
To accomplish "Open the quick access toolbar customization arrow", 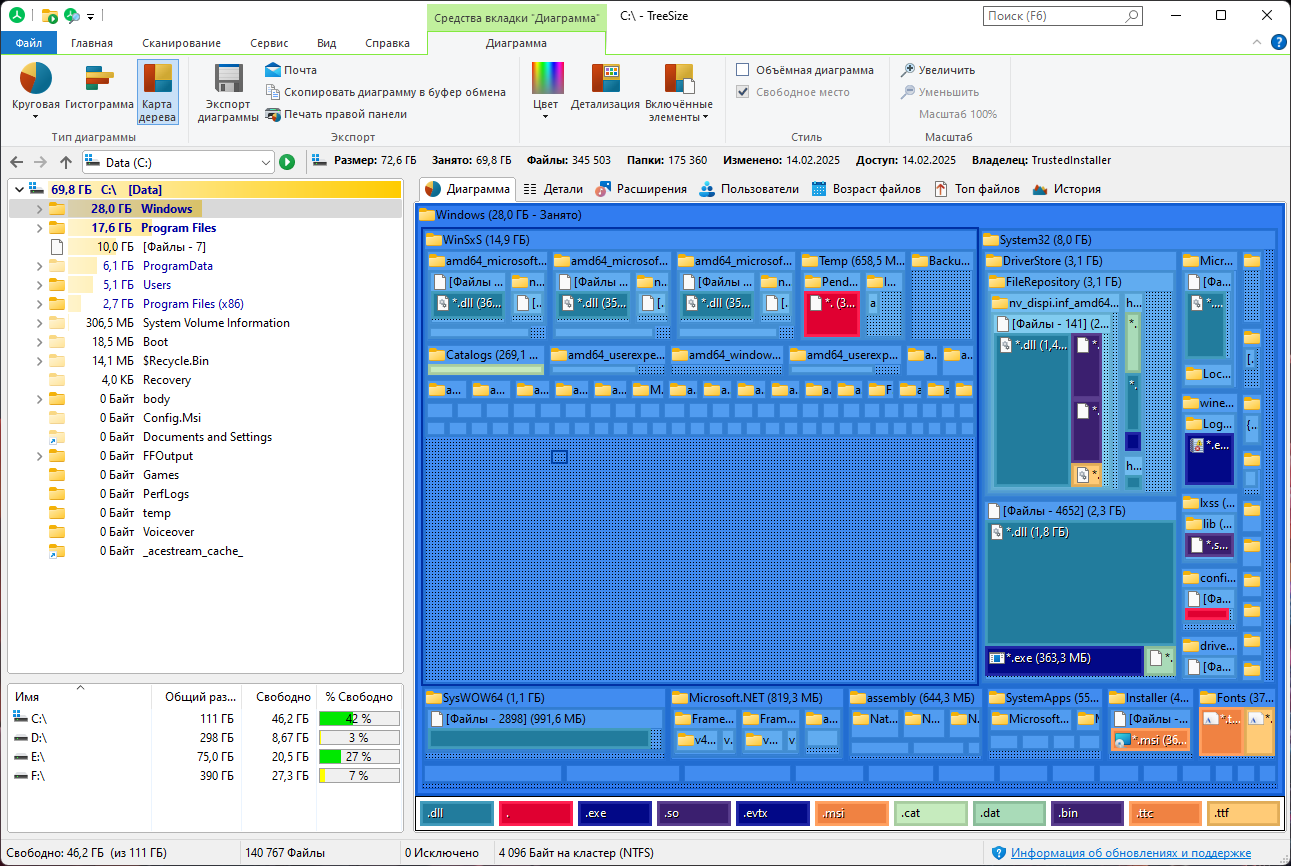I will (x=91, y=17).
